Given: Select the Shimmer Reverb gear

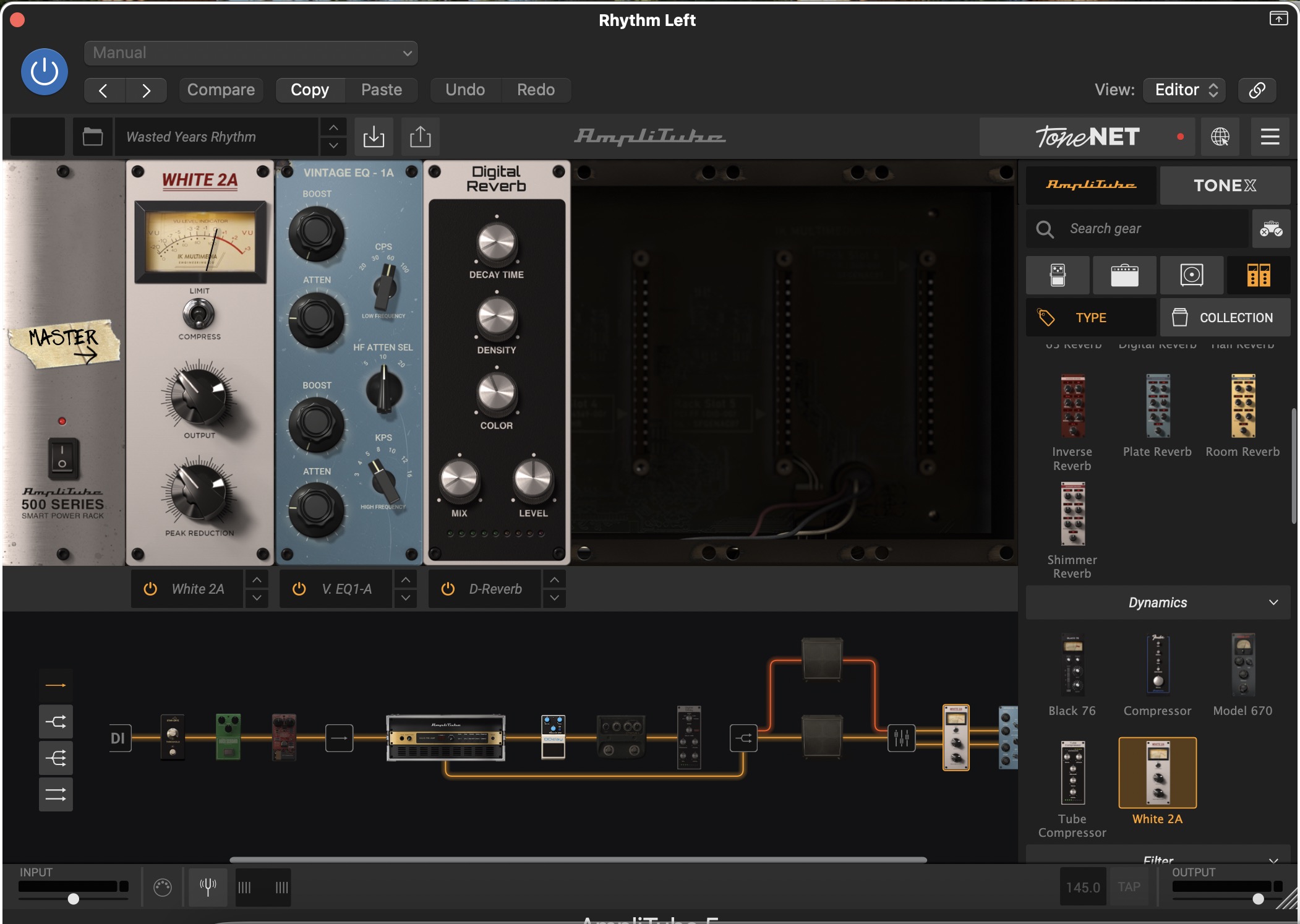Looking at the screenshot, I should coord(1072,531).
